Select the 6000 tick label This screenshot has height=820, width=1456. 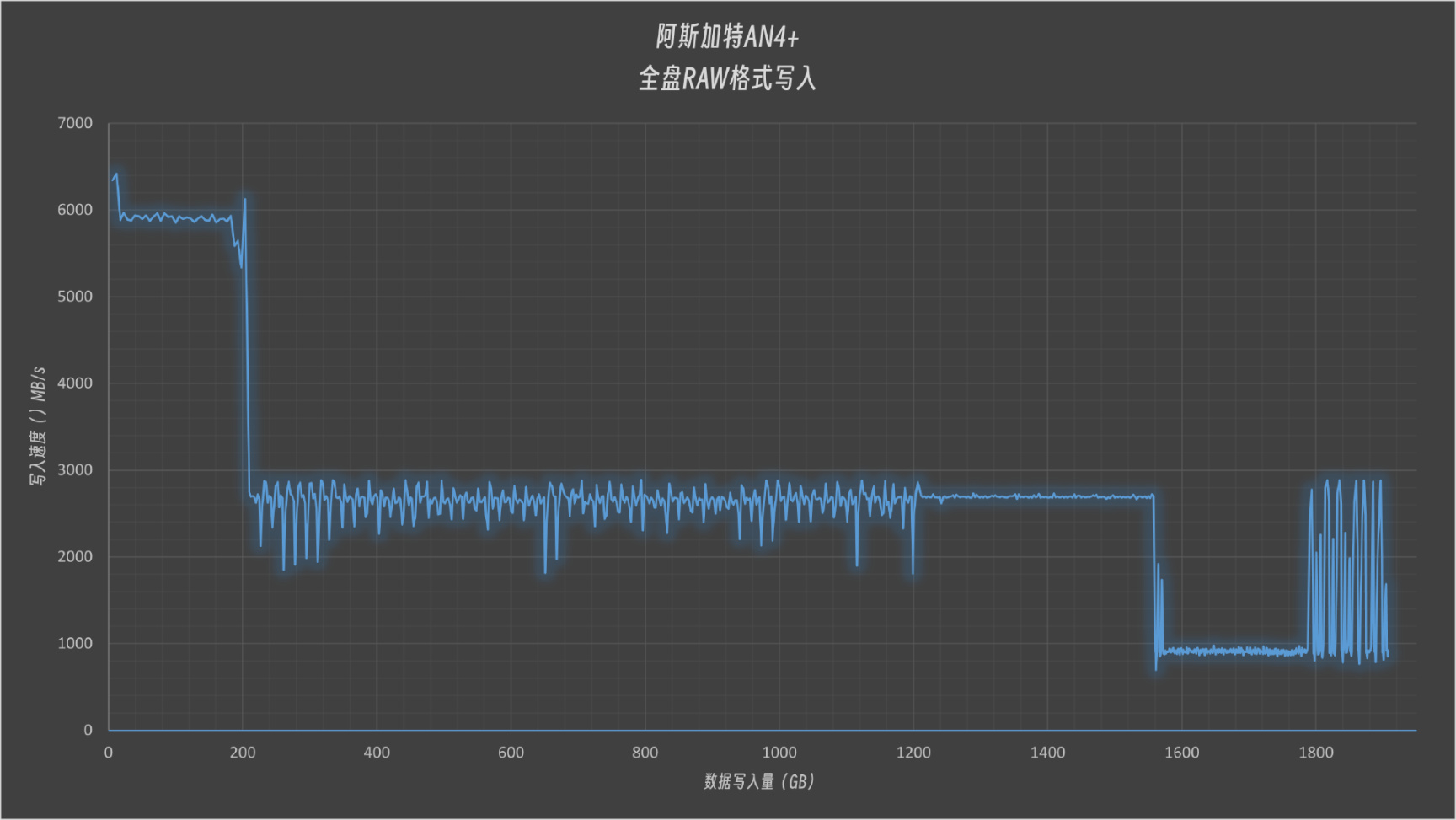point(75,210)
